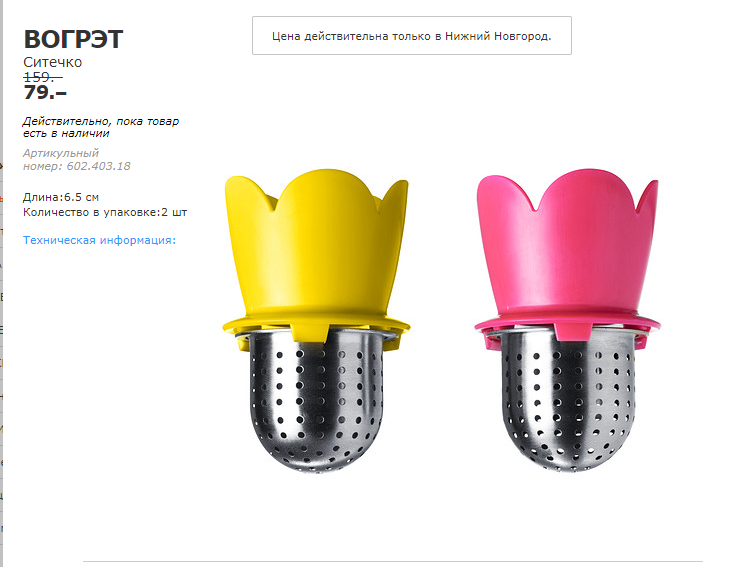Click the pink strainer's rim ring
Screen dimensions: 732x567
[x=566, y=324]
